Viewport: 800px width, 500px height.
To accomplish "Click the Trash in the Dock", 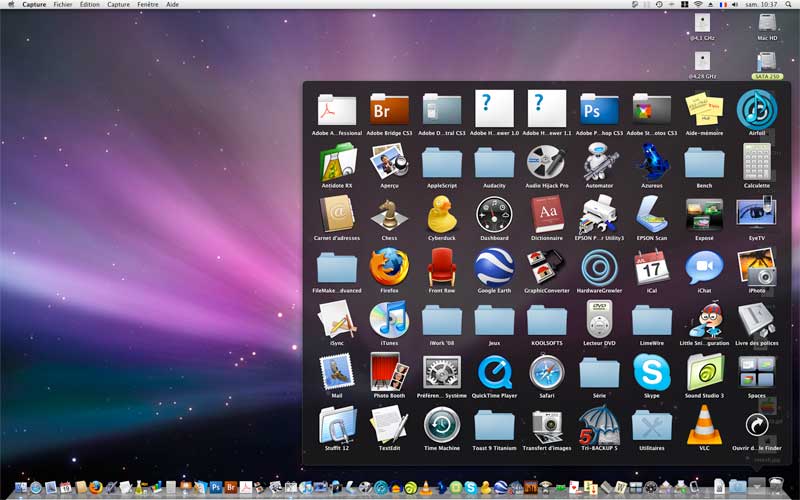I will (x=776, y=485).
